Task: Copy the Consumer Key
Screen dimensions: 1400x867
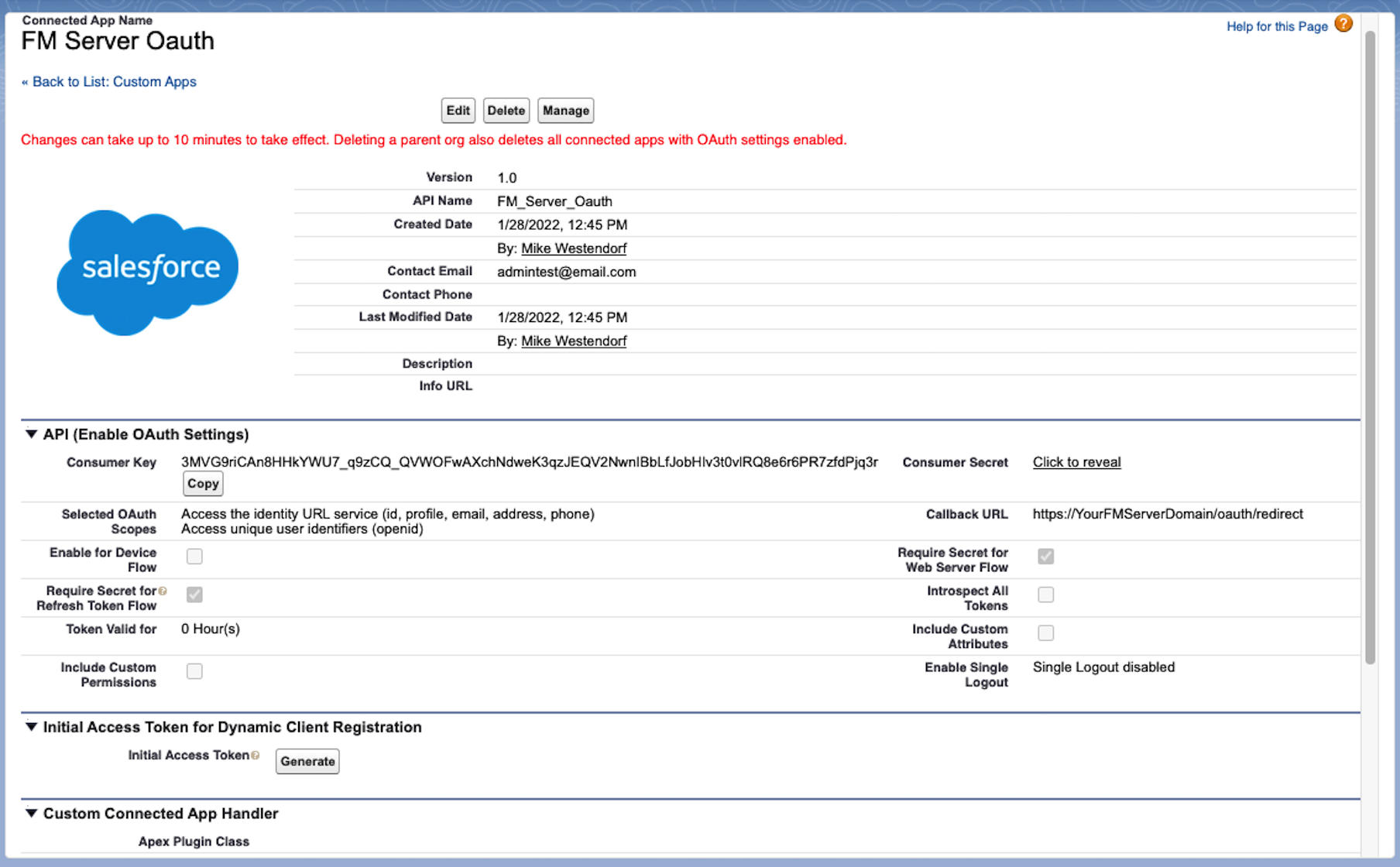Action: coord(203,484)
